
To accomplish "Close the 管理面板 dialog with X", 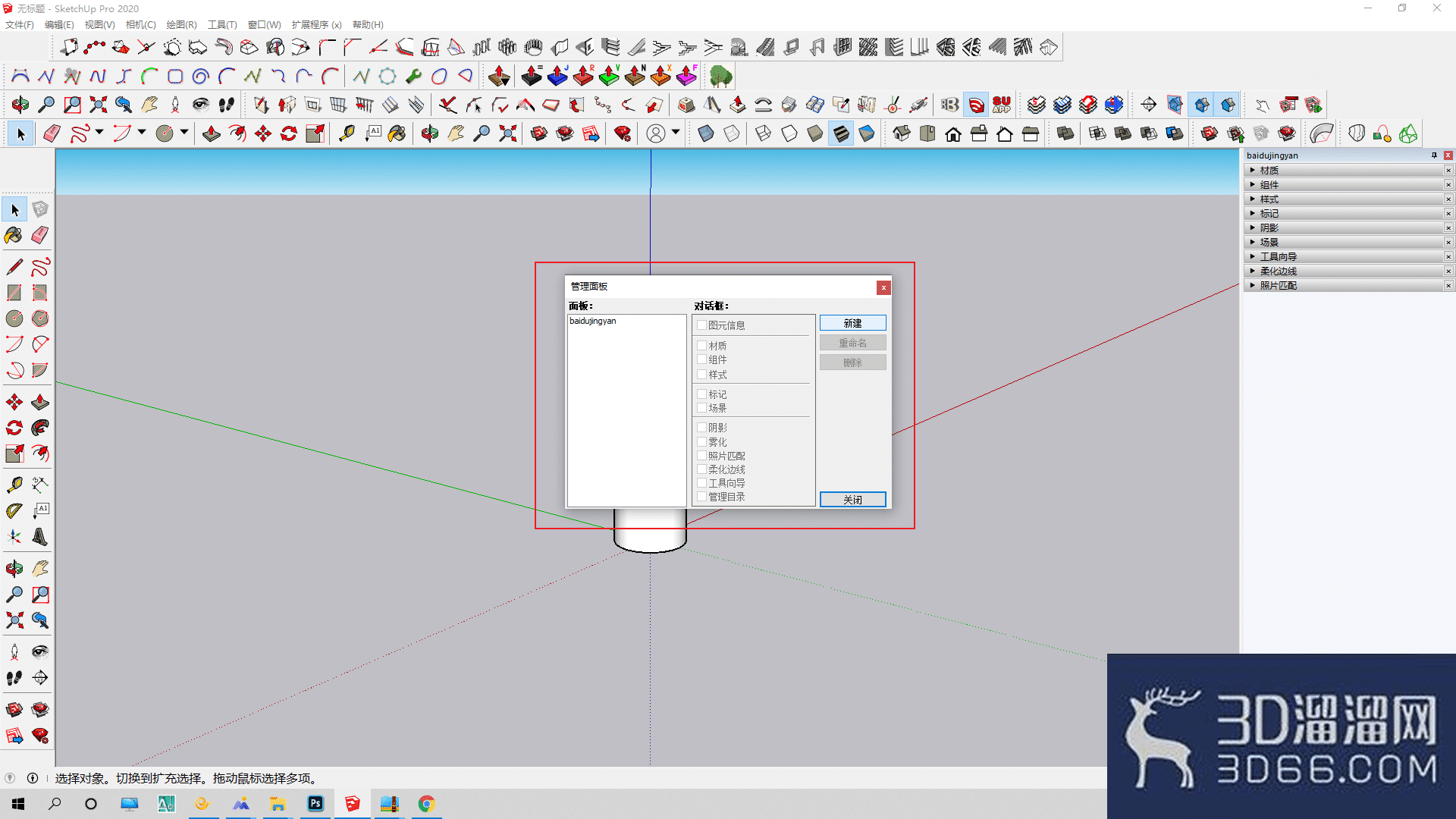I will (883, 287).
